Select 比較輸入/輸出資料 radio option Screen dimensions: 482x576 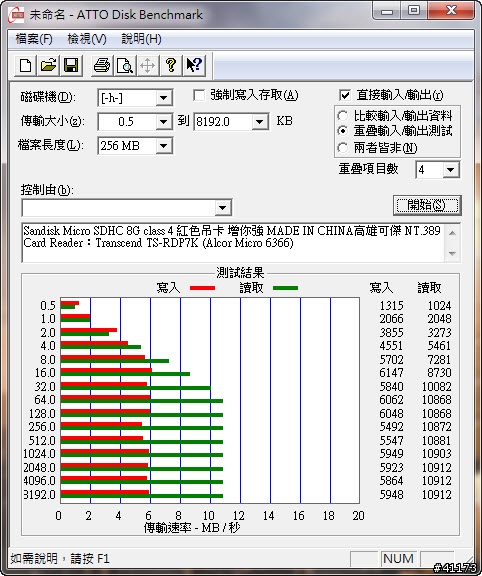[x=342, y=116]
